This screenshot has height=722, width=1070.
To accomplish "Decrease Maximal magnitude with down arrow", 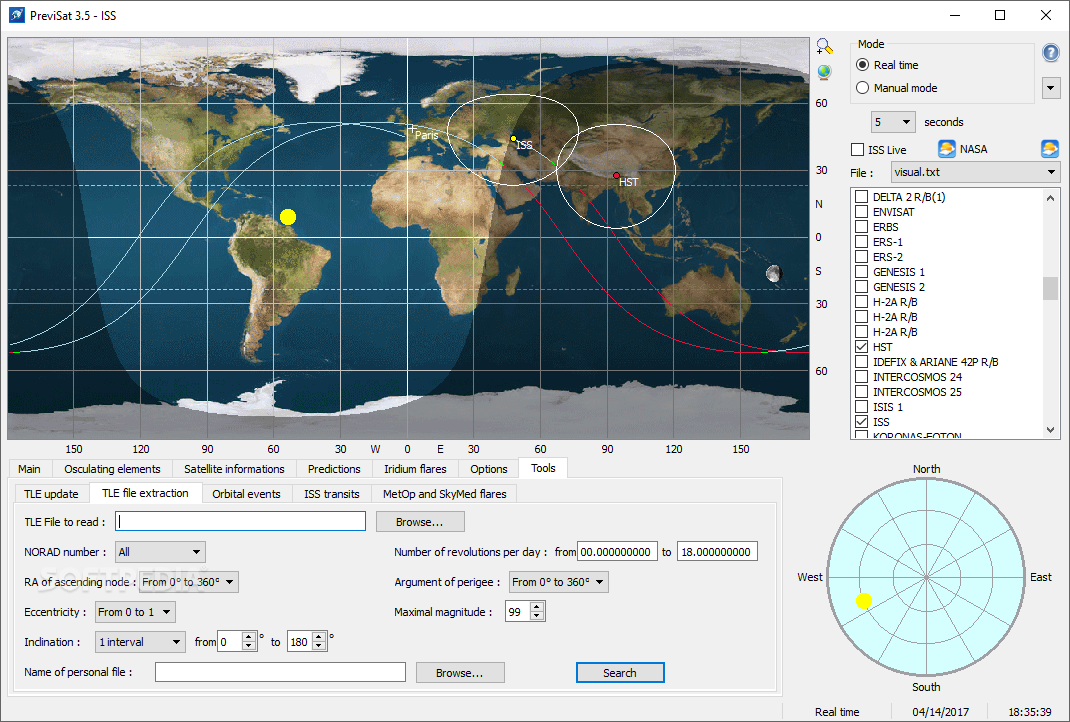I will [537, 616].
